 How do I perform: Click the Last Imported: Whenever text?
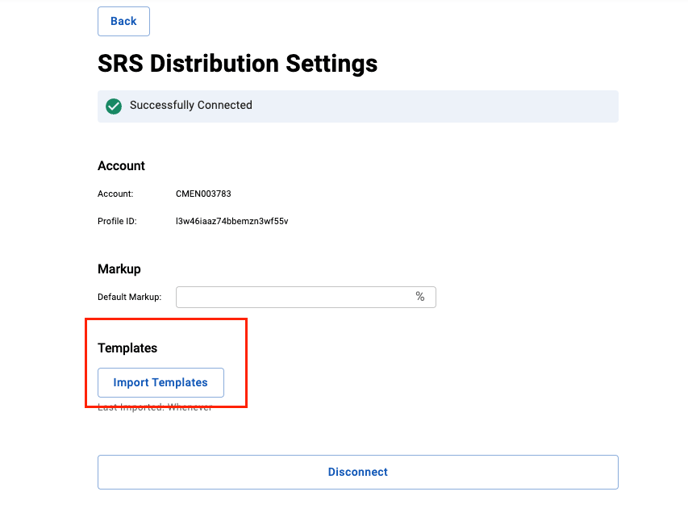click(x=154, y=407)
